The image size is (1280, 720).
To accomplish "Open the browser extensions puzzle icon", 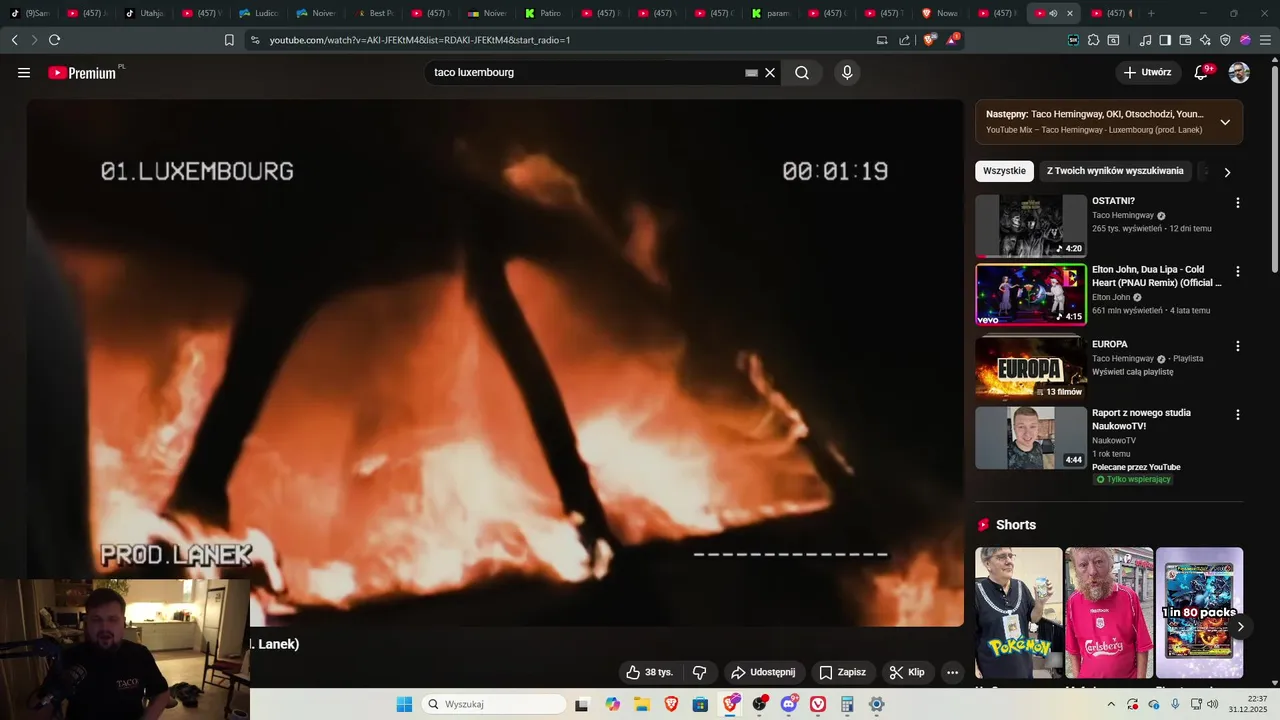I will click(x=1093, y=40).
